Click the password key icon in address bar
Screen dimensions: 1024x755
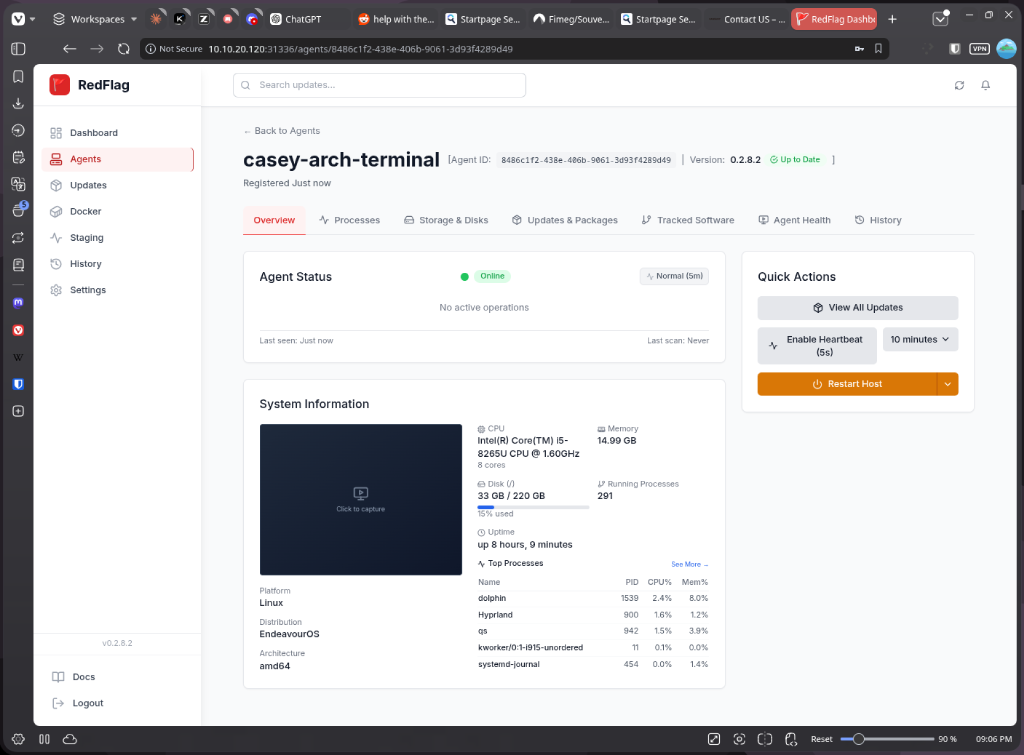click(859, 48)
